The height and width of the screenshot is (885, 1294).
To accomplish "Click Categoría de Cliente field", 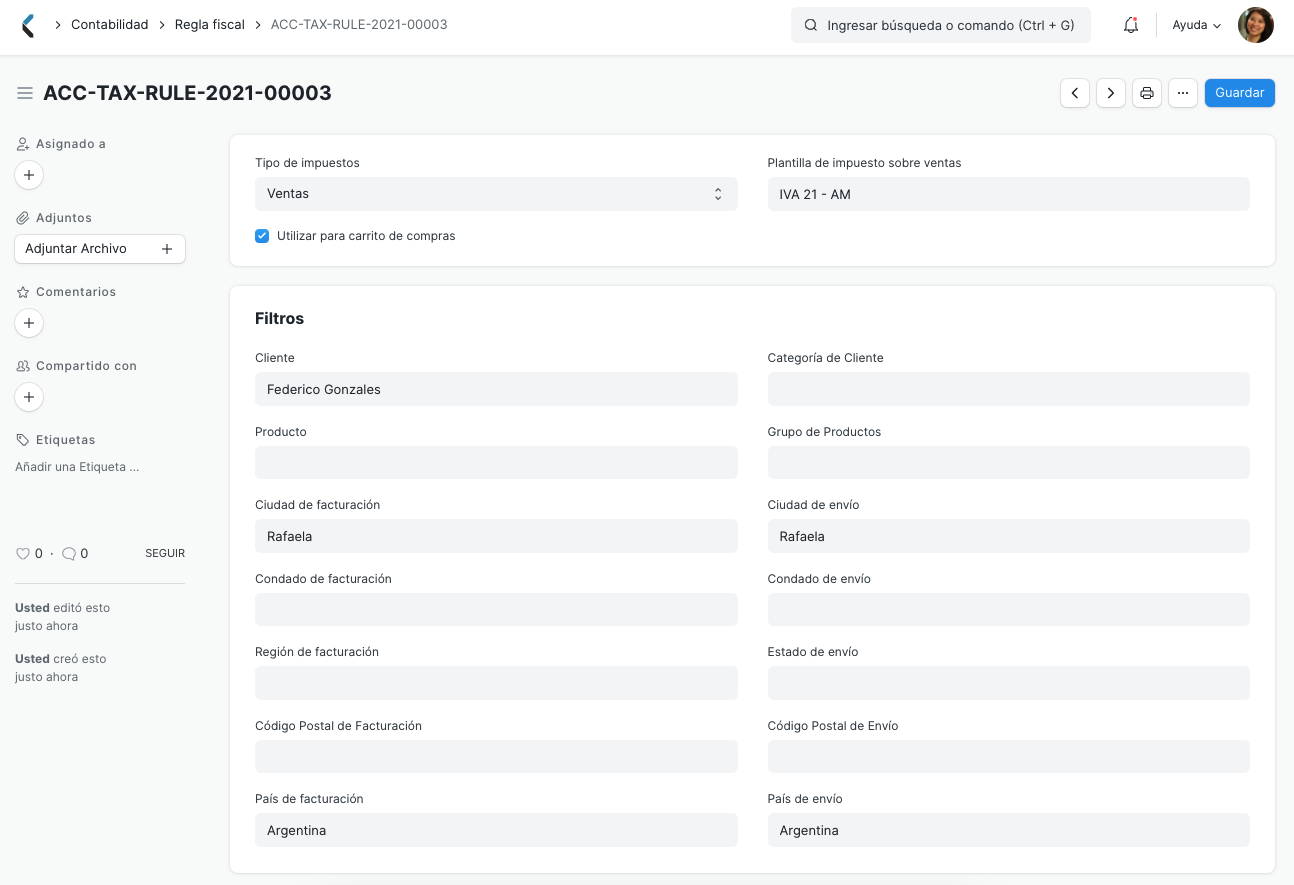I will pos(1009,389).
